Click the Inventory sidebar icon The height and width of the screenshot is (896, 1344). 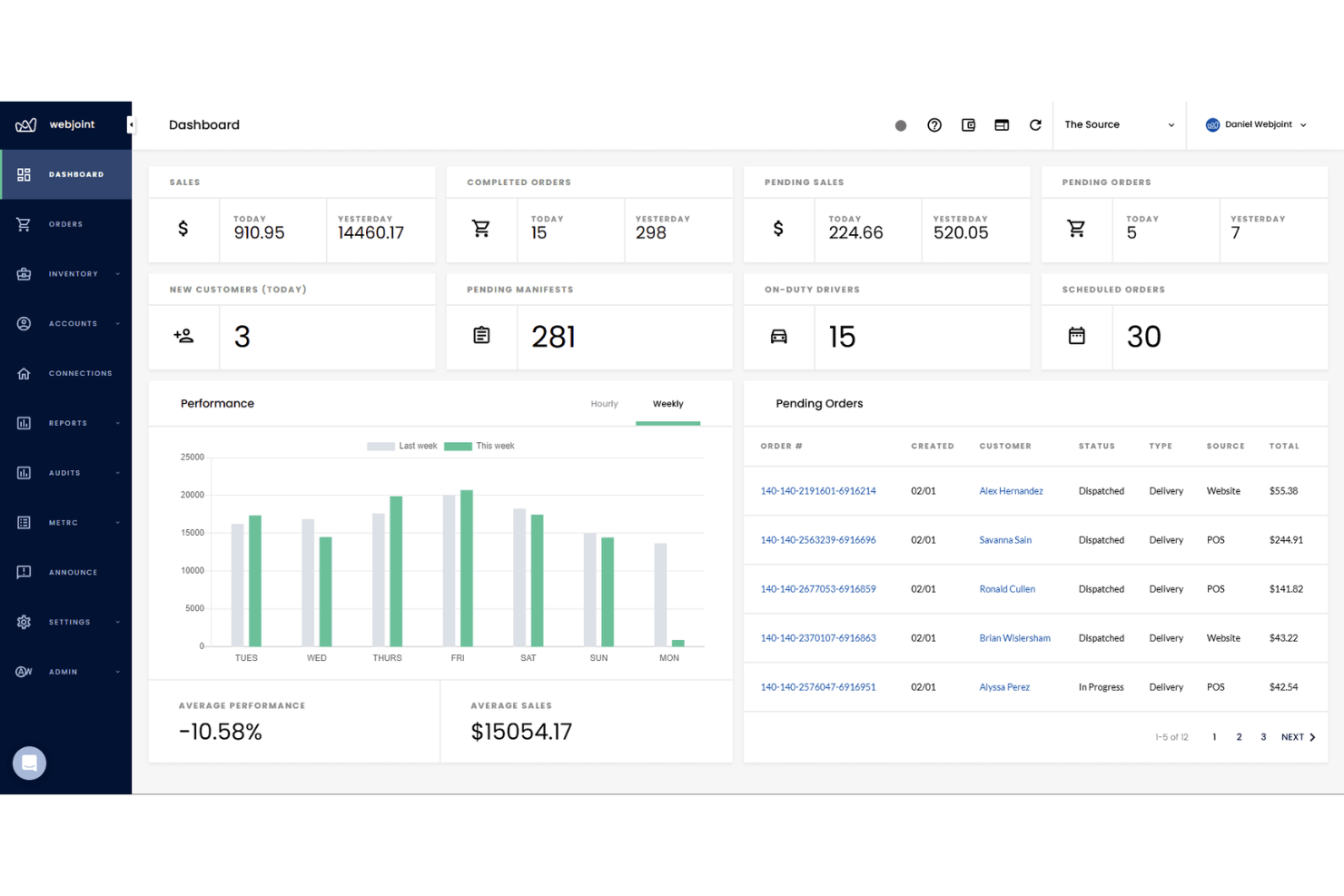click(24, 274)
